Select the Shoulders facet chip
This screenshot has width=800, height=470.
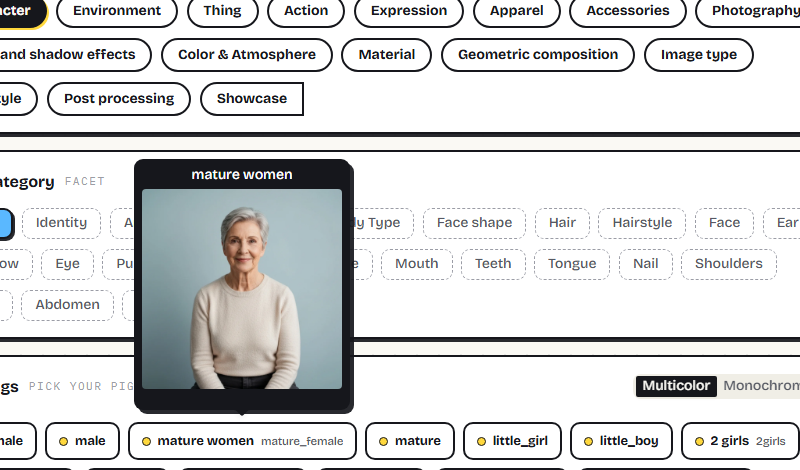coord(729,264)
